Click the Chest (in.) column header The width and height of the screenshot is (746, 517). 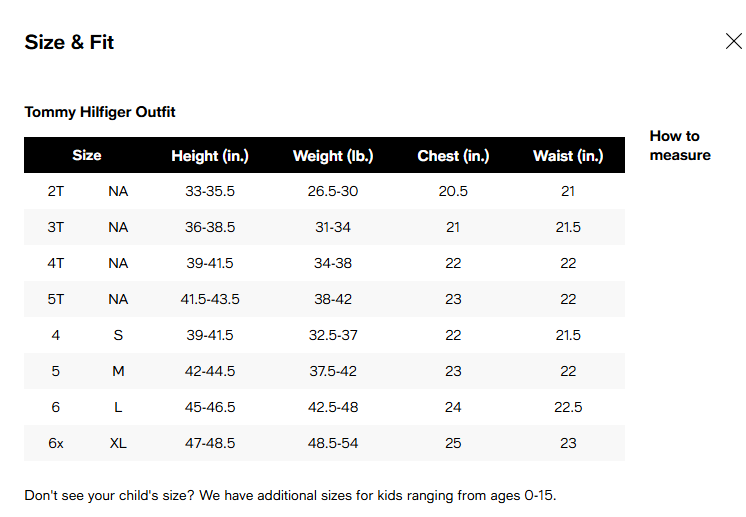pyautogui.click(x=453, y=156)
